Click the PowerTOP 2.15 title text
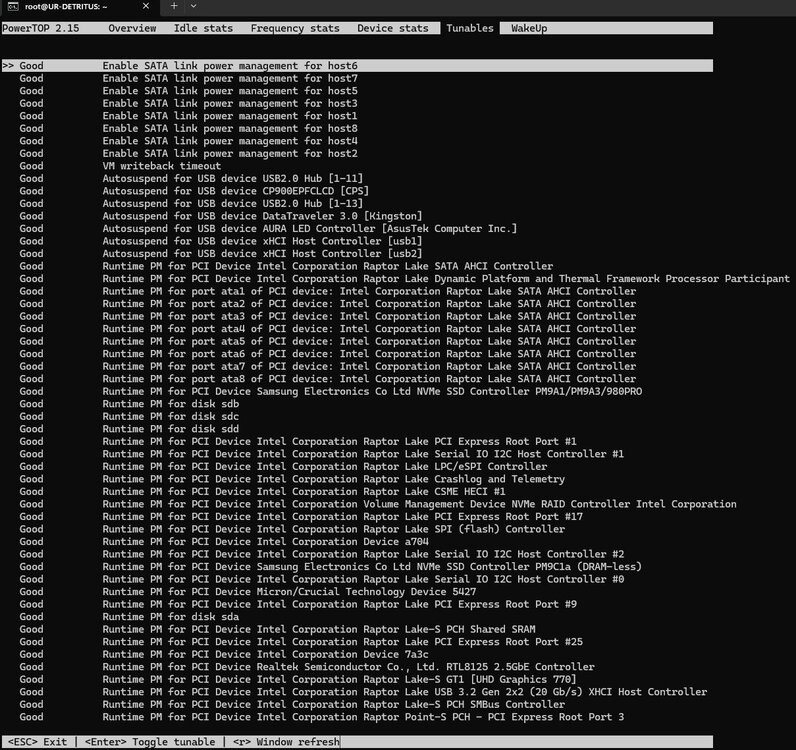Viewport: 796px width, 750px height. [41, 28]
